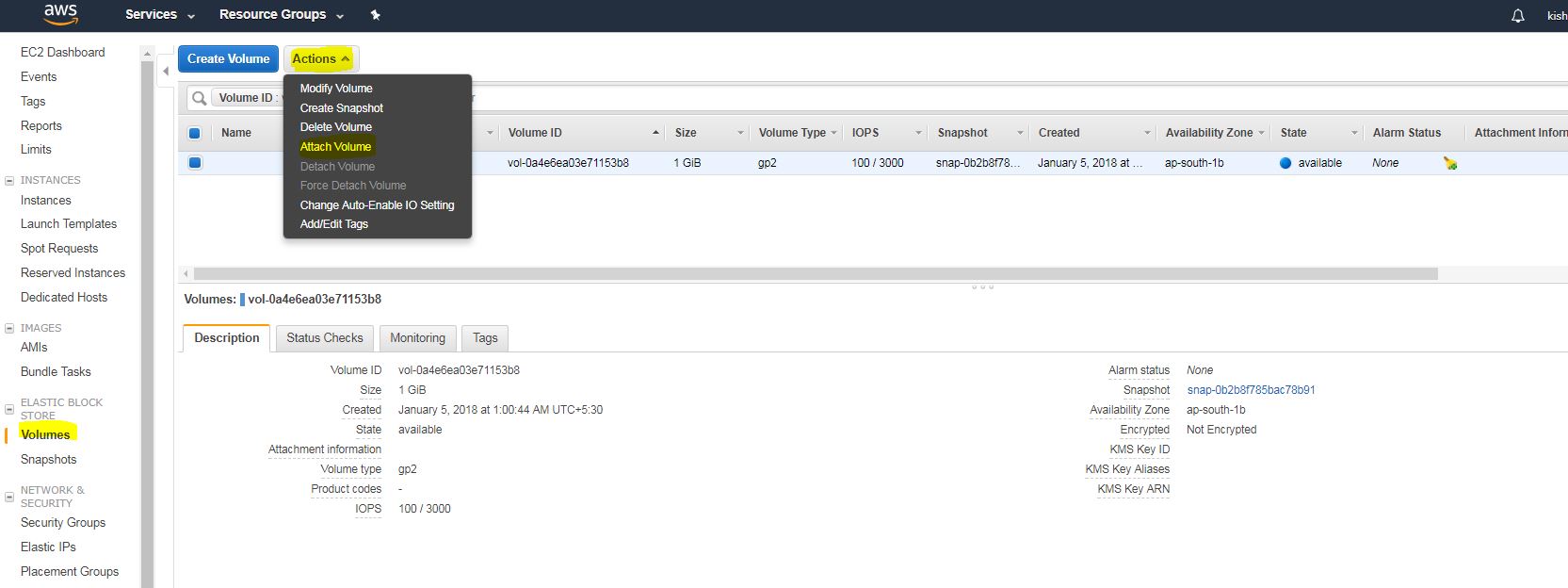Viewport: 1568px width, 588px height.
Task: Collapse the Instances section in sidebar
Action: point(9,180)
